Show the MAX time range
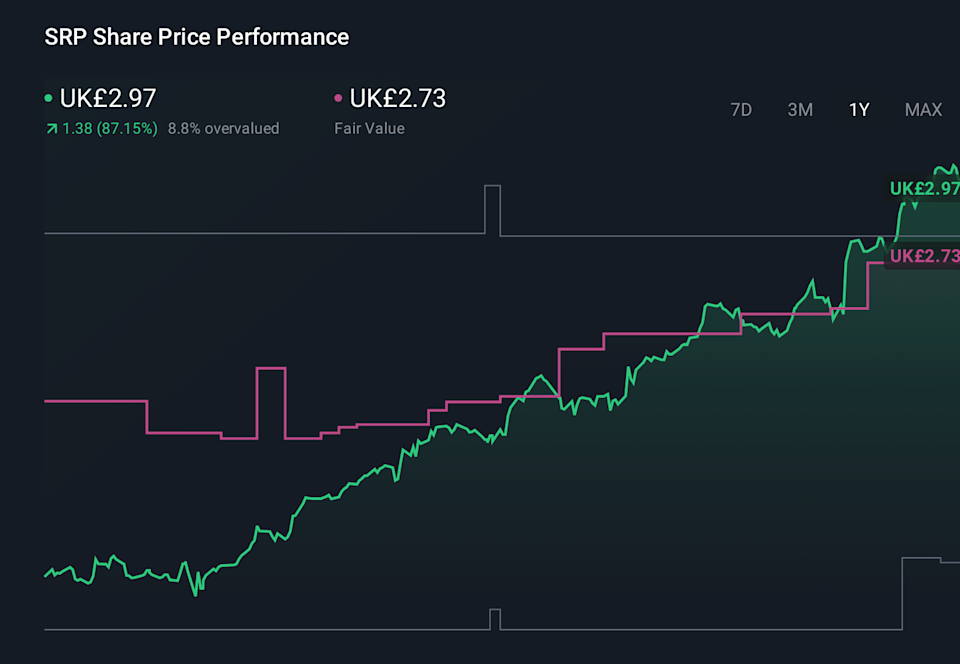 923,110
